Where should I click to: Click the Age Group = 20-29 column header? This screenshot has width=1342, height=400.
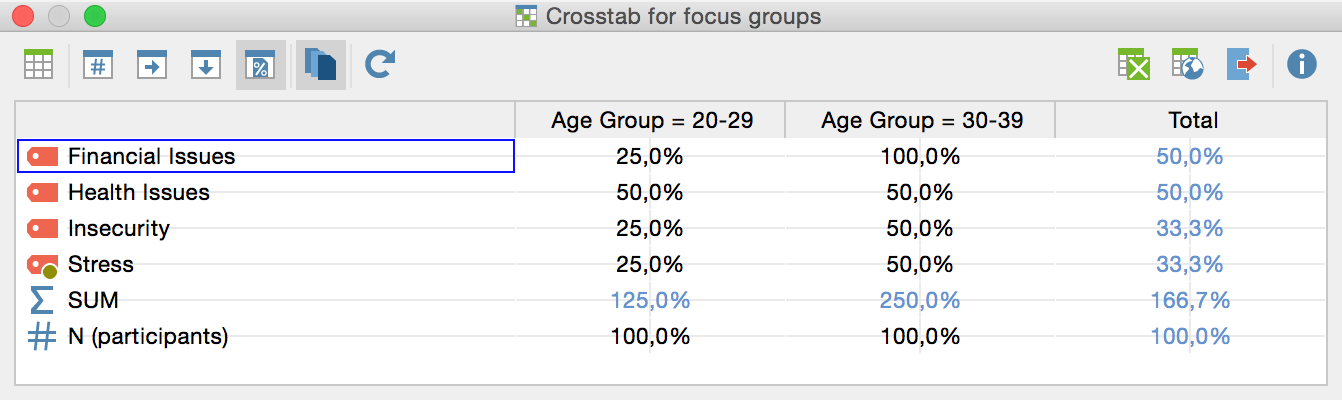(x=650, y=120)
